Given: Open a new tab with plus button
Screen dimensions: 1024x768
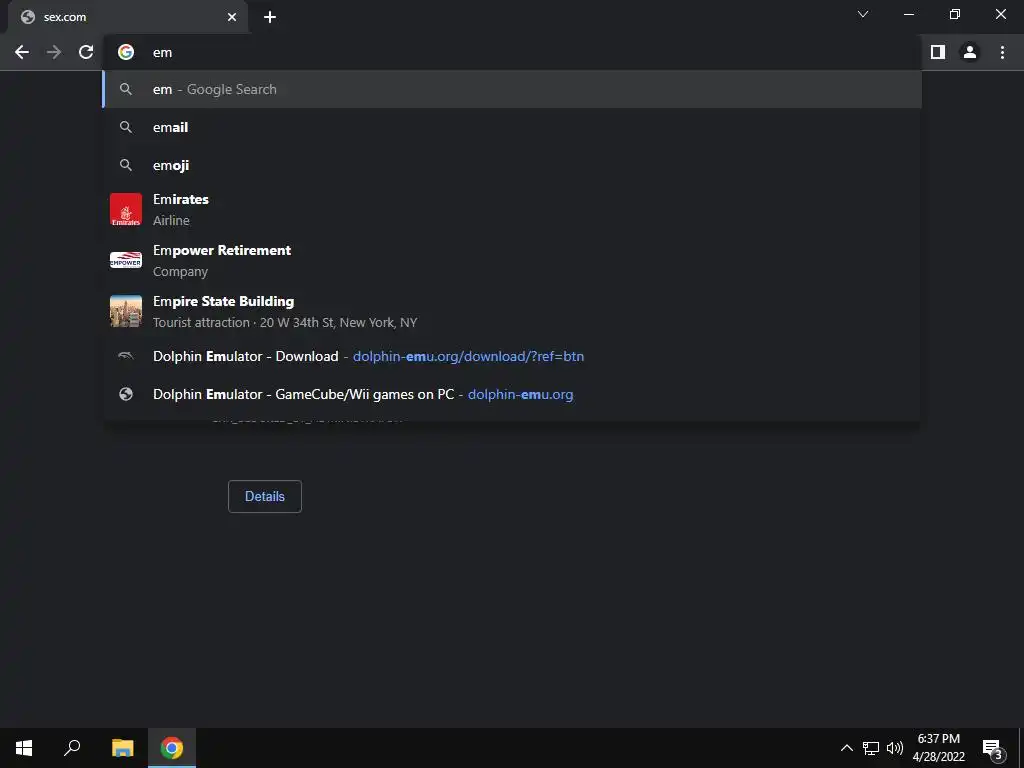Looking at the screenshot, I should pos(270,17).
